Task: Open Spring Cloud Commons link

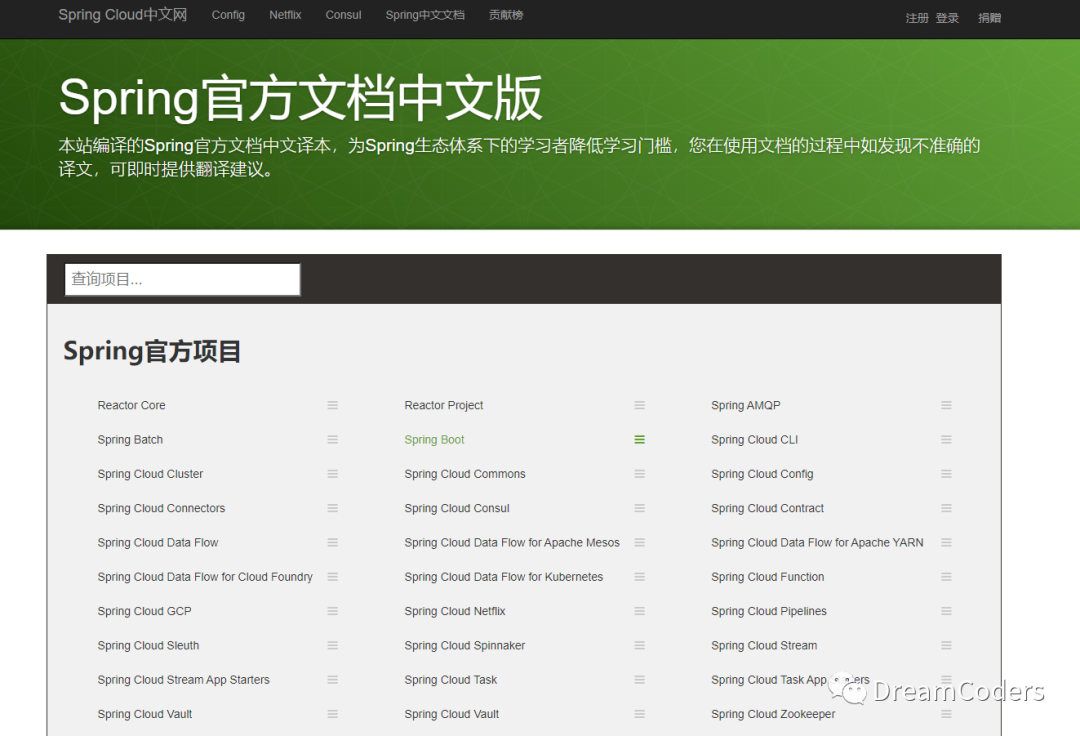Action: [465, 474]
